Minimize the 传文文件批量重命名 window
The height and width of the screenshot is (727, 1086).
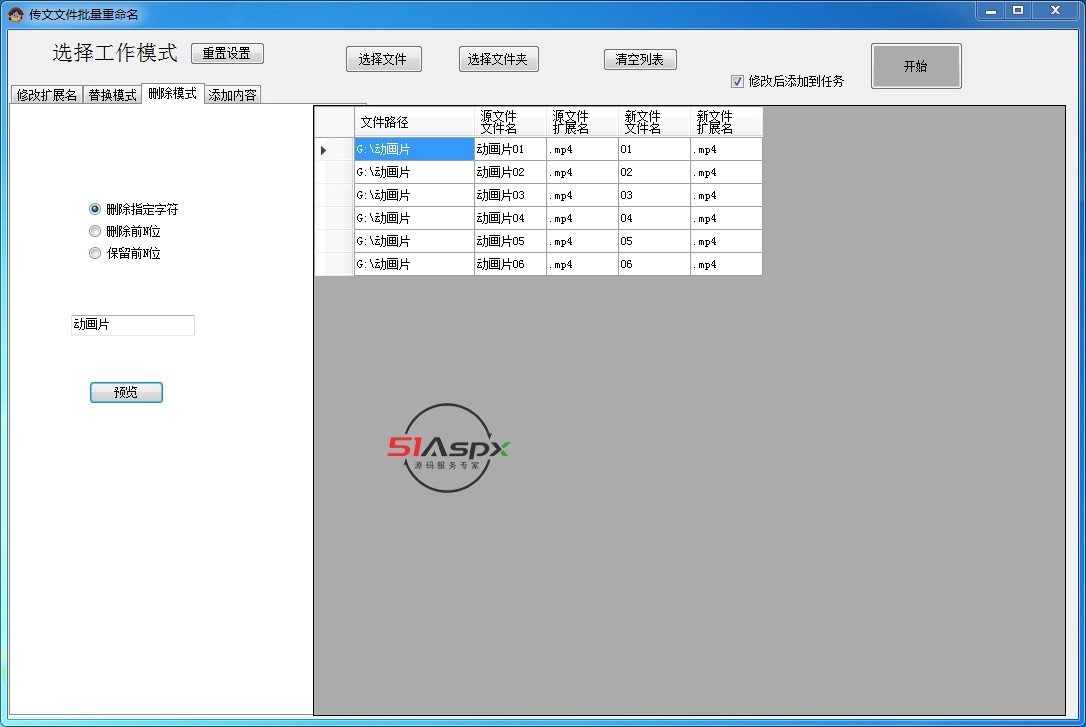pos(991,10)
